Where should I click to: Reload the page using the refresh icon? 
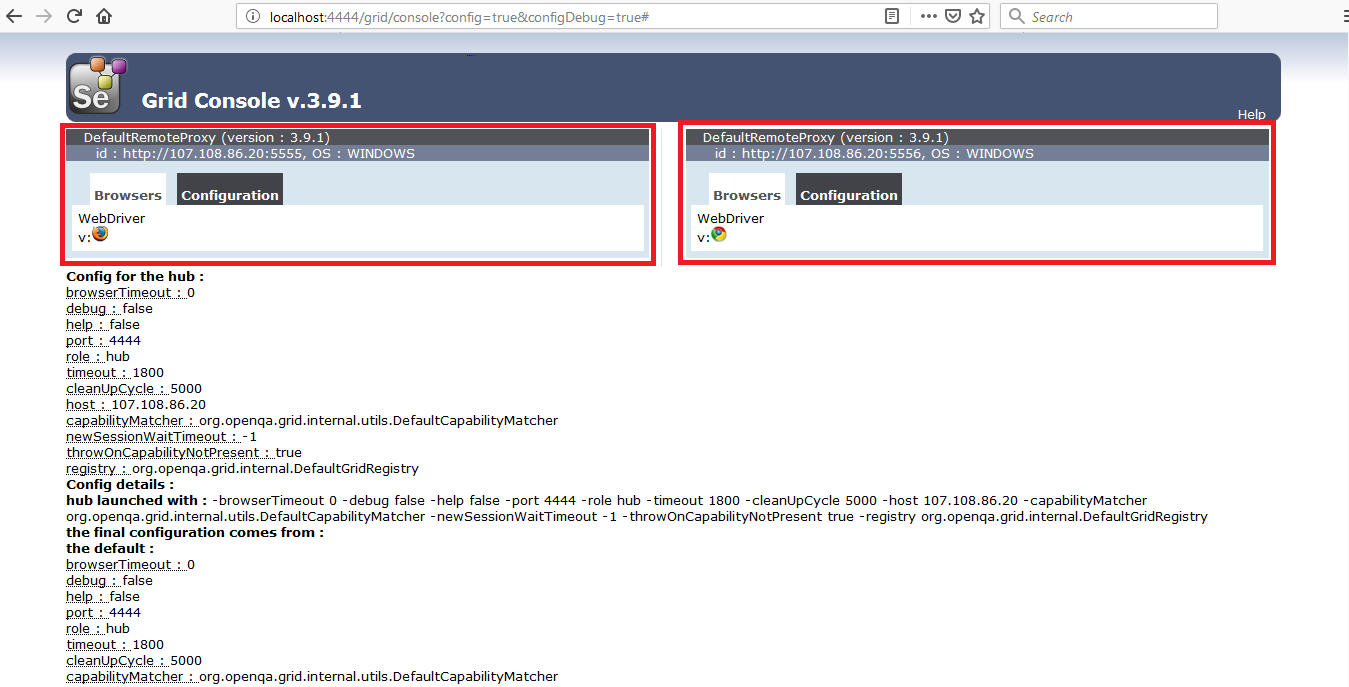click(72, 15)
